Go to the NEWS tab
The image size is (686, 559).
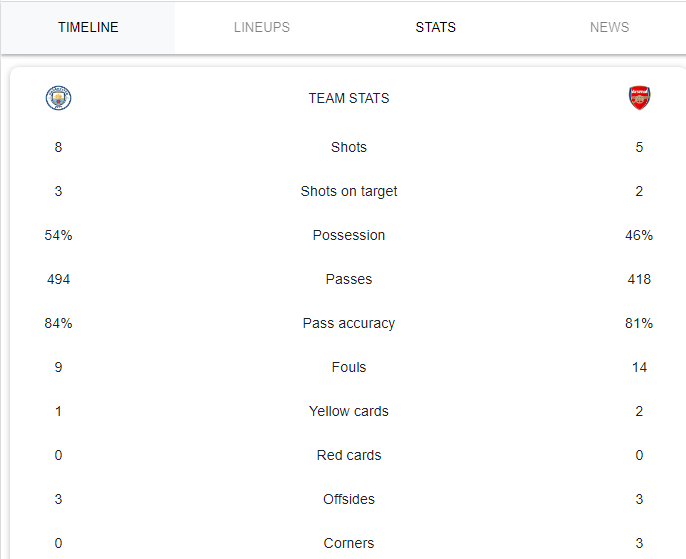pos(609,28)
